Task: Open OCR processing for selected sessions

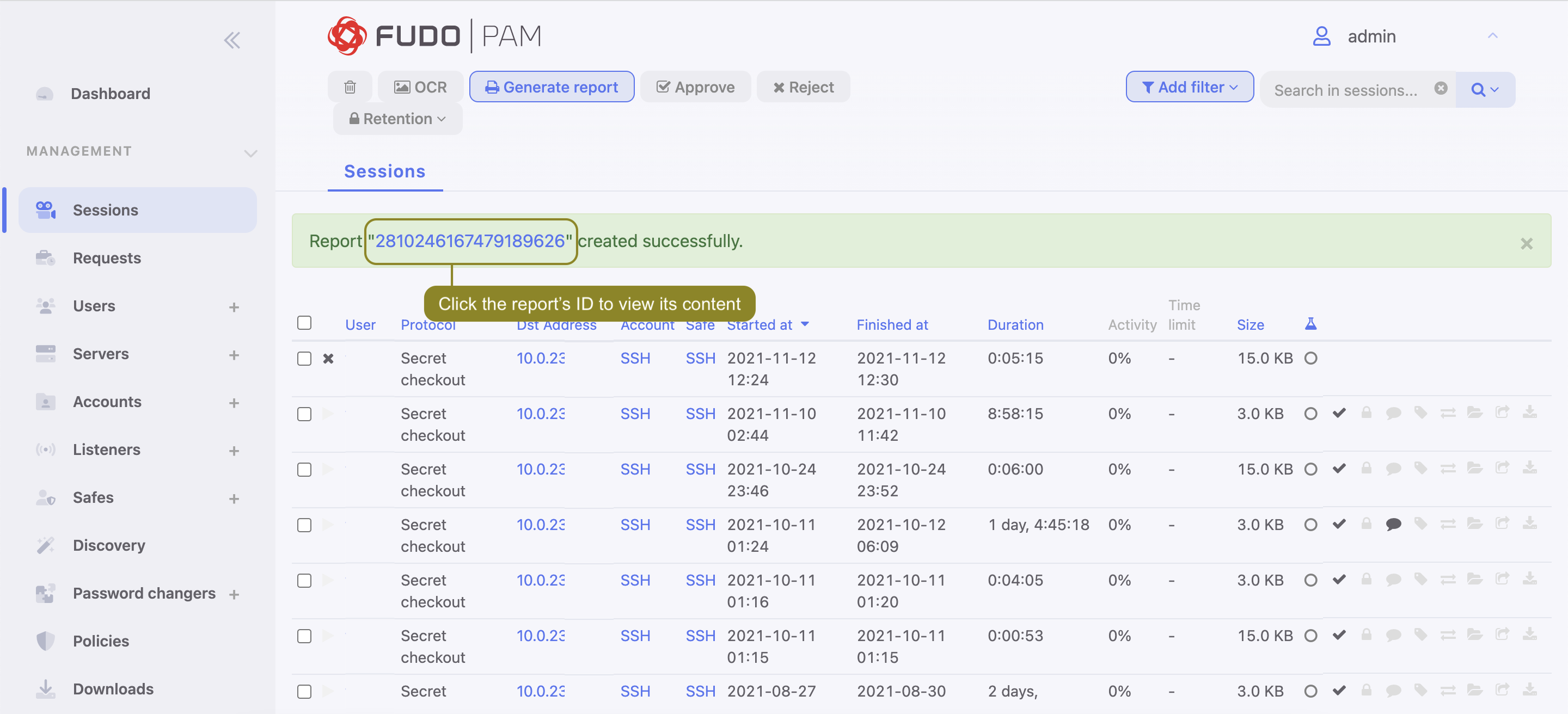Action: pyautogui.click(x=420, y=87)
